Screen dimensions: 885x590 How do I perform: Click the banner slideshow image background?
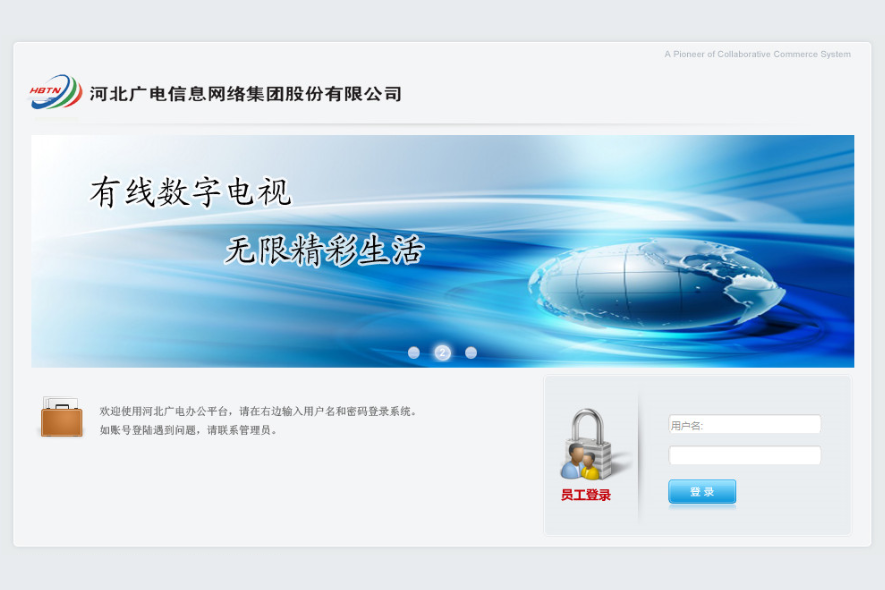(442, 251)
